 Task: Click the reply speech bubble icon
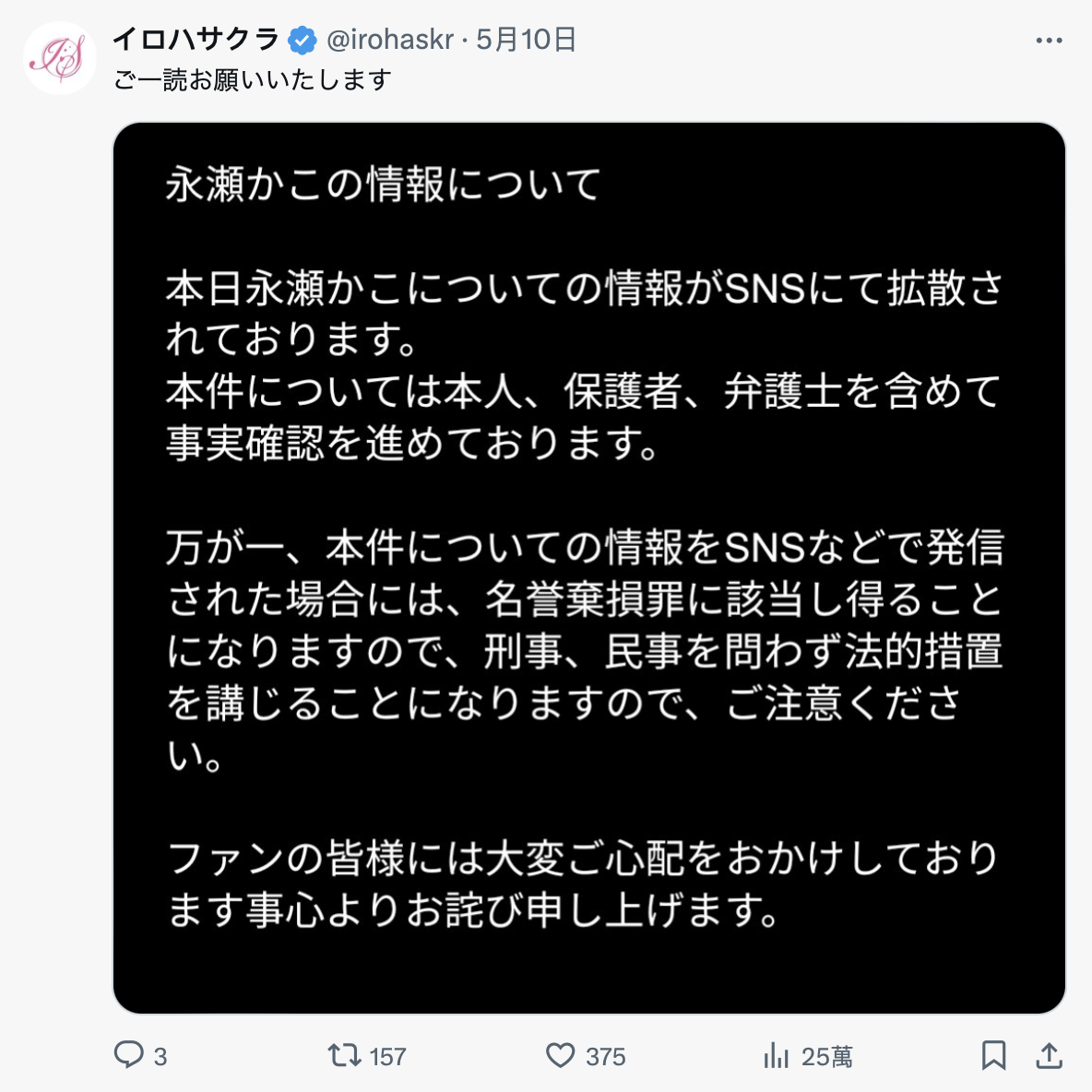128,1054
